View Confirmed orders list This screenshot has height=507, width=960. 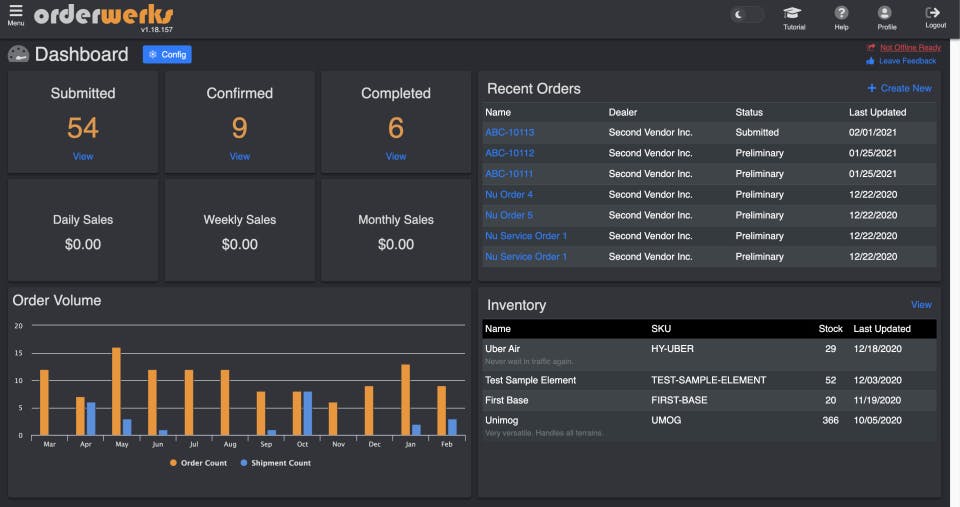point(240,156)
